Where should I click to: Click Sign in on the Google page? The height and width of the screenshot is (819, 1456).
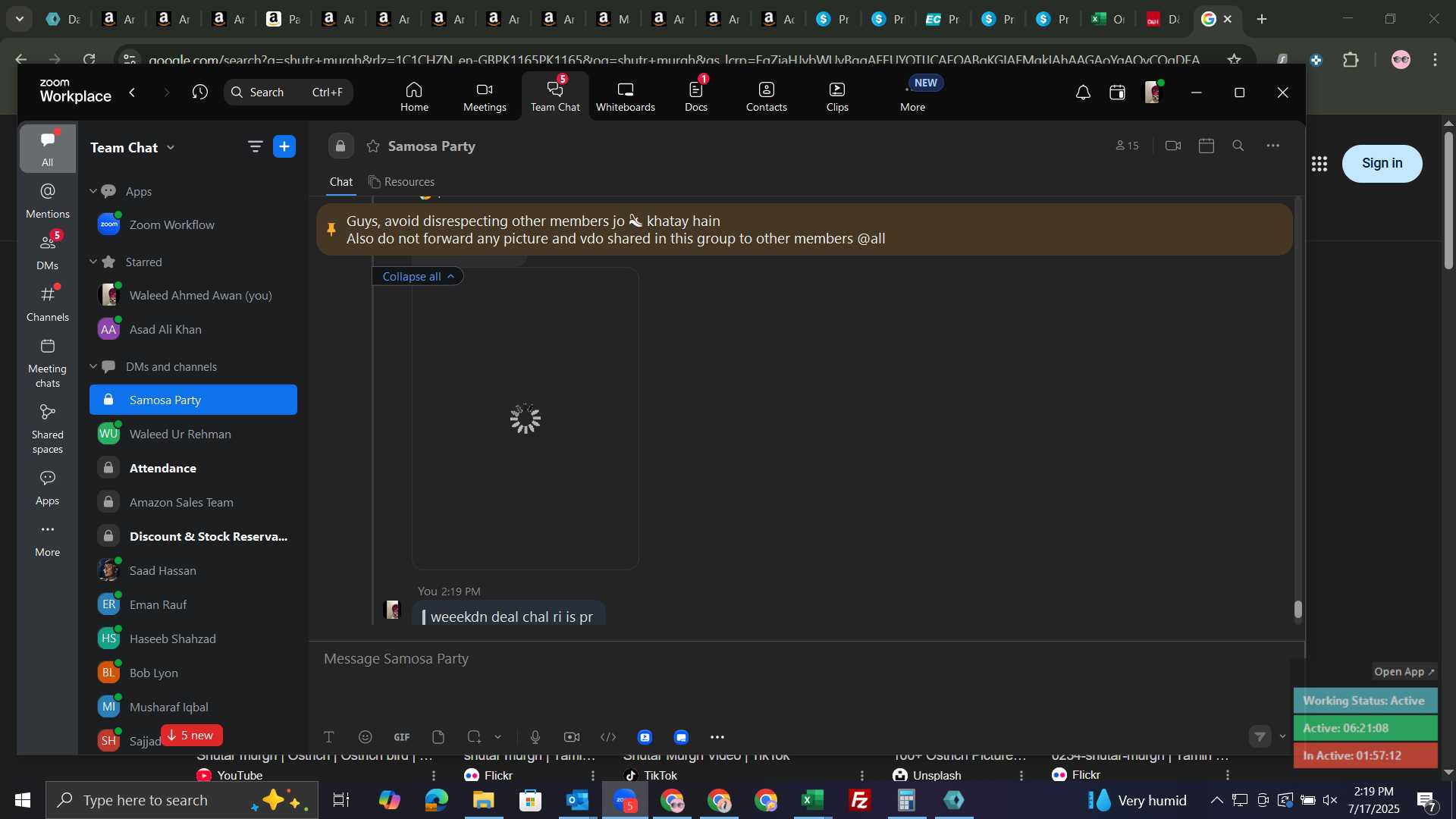point(1382,163)
